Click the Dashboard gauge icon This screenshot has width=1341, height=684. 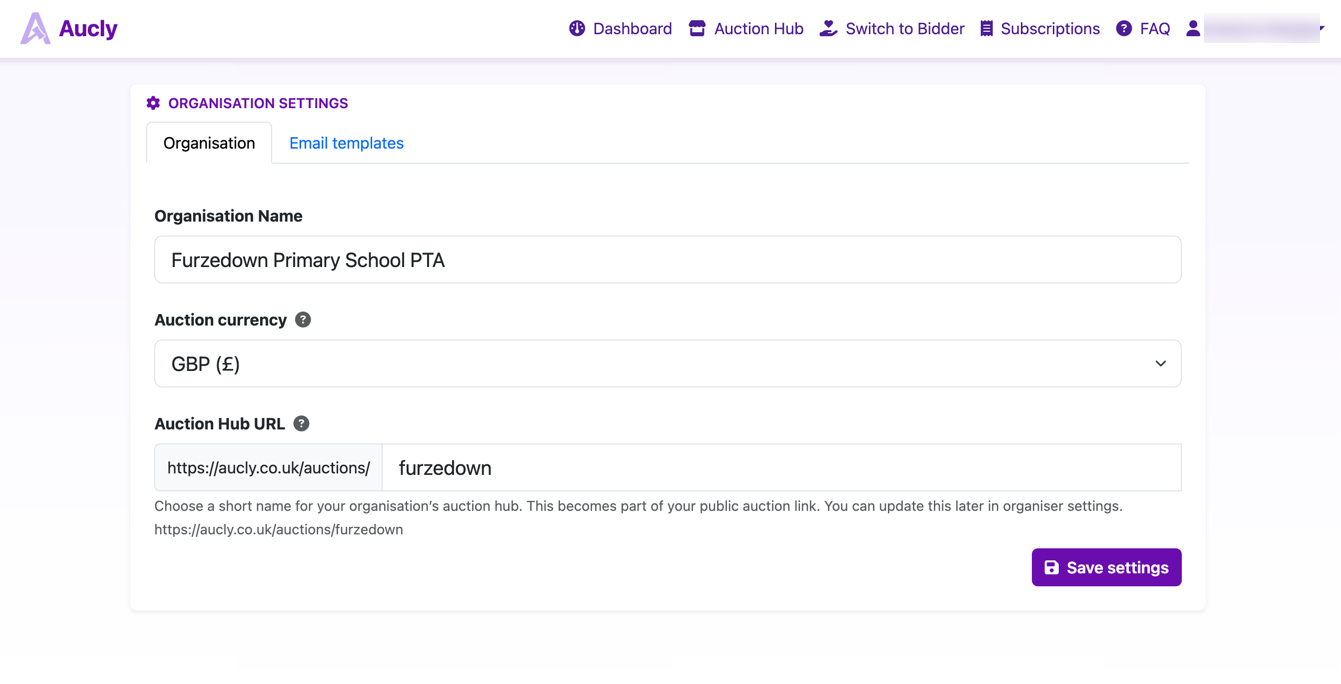577,28
